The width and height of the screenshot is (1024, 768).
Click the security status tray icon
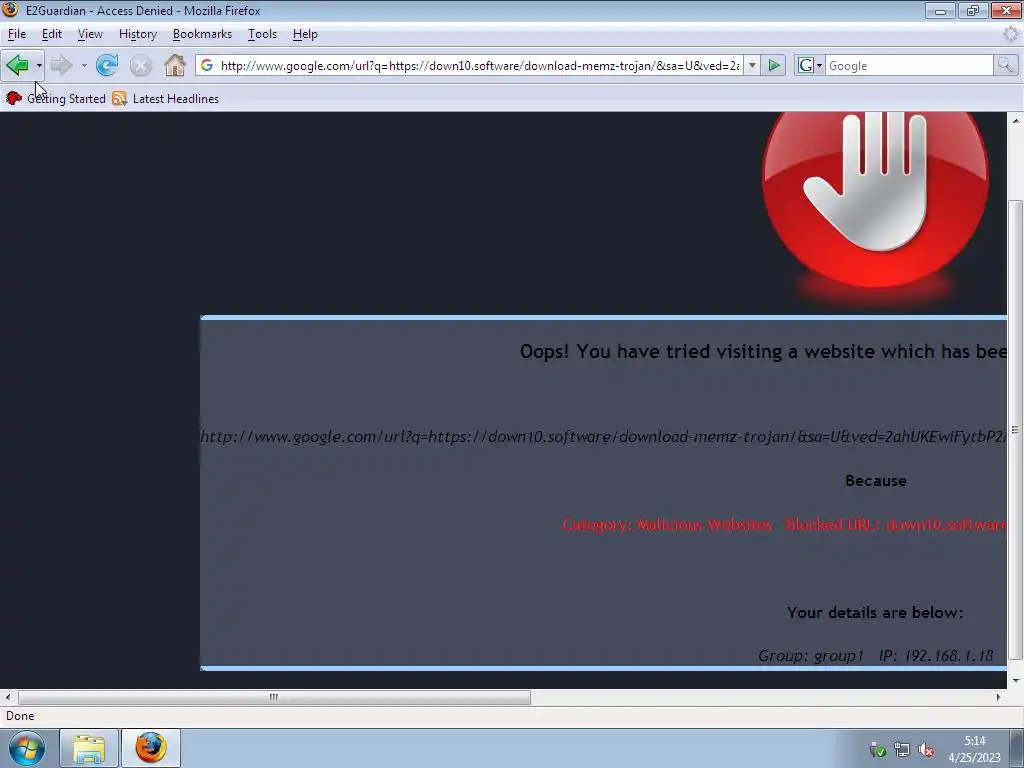(878, 750)
